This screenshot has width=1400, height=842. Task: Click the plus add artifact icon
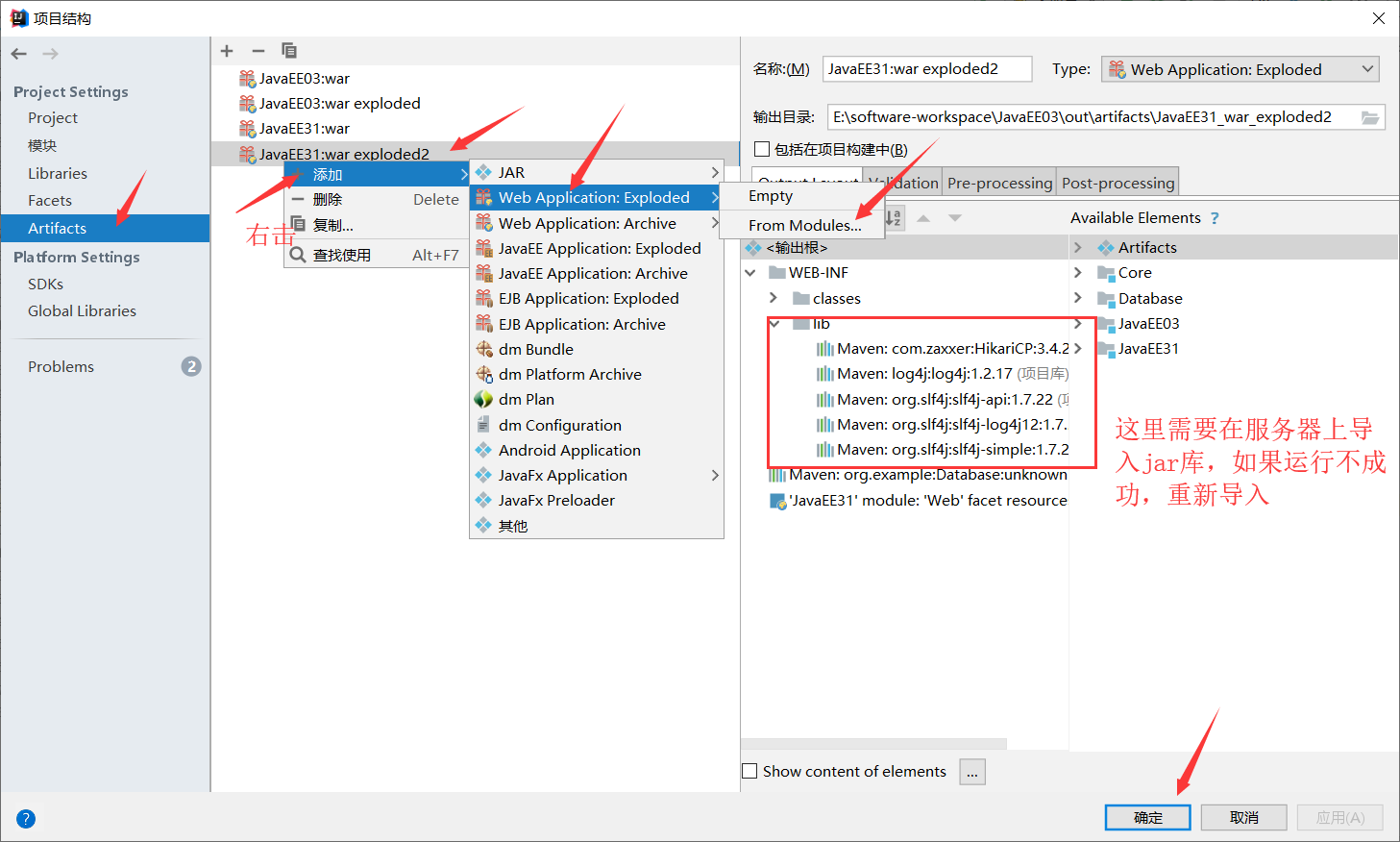click(227, 51)
